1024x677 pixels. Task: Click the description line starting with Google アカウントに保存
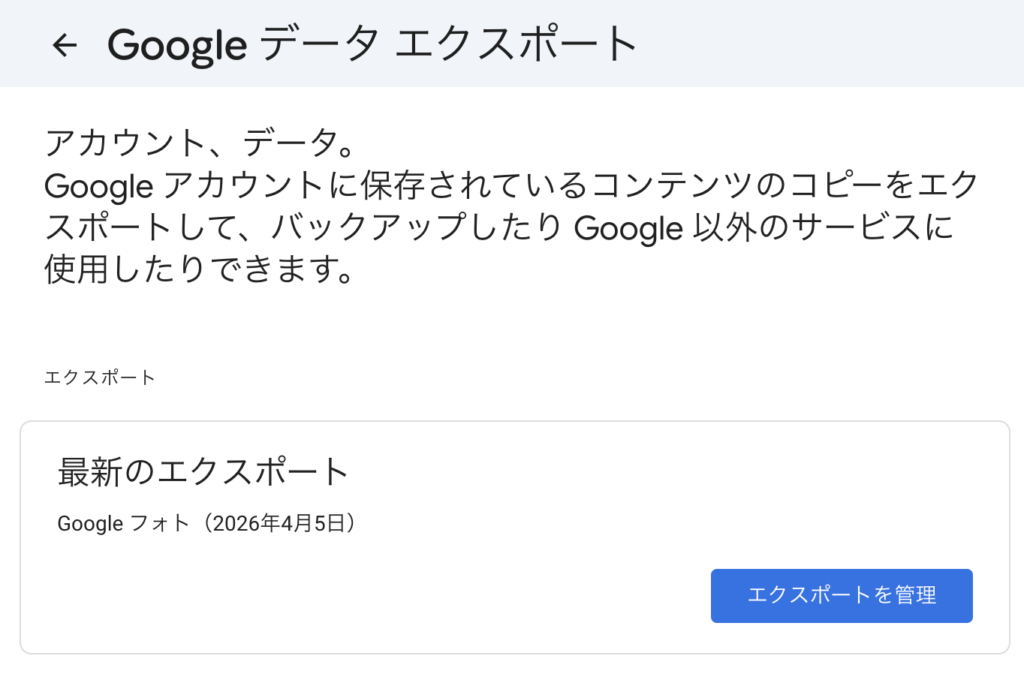click(x=510, y=187)
